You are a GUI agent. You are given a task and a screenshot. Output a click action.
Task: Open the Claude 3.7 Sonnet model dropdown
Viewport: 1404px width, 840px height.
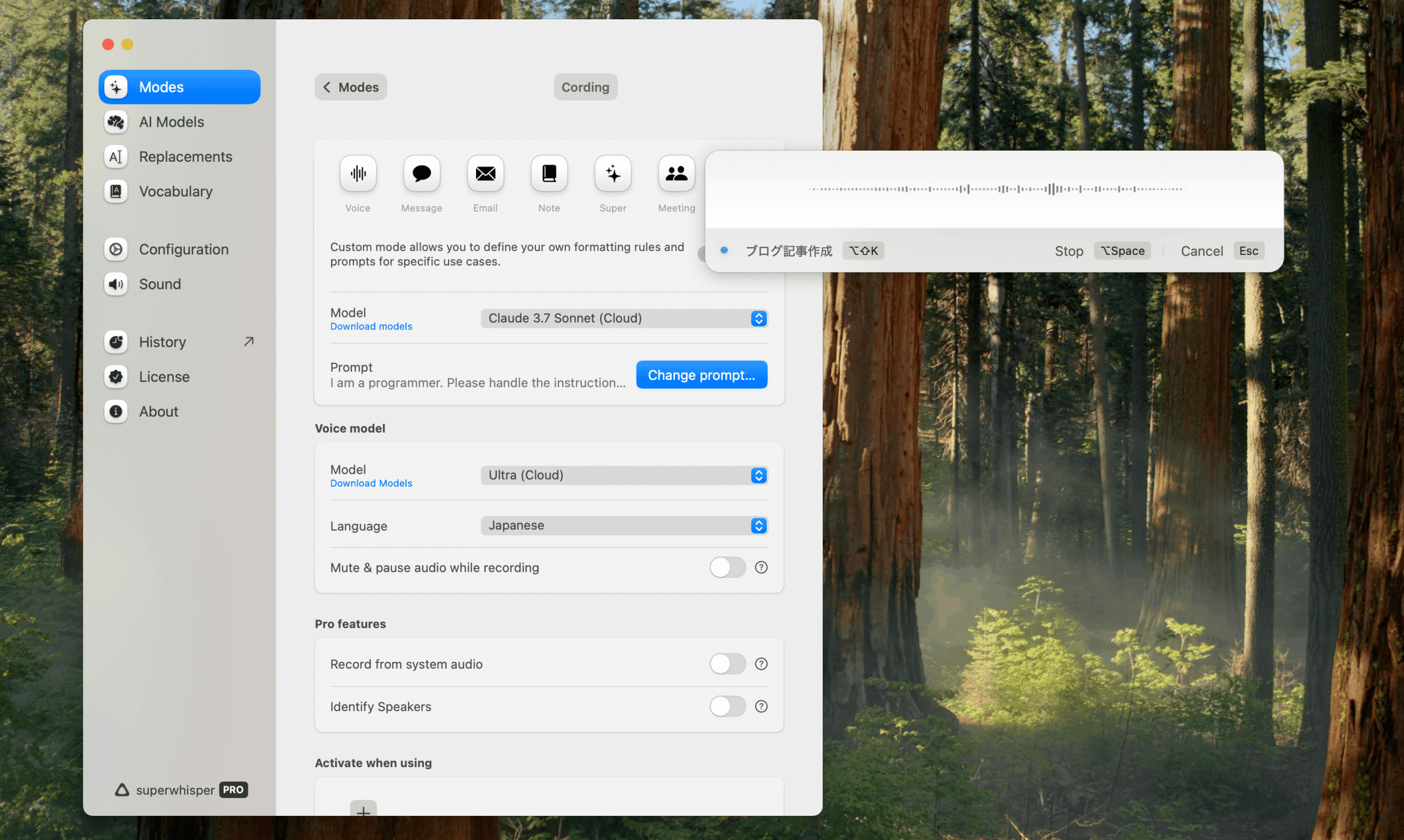(x=624, y=318)
